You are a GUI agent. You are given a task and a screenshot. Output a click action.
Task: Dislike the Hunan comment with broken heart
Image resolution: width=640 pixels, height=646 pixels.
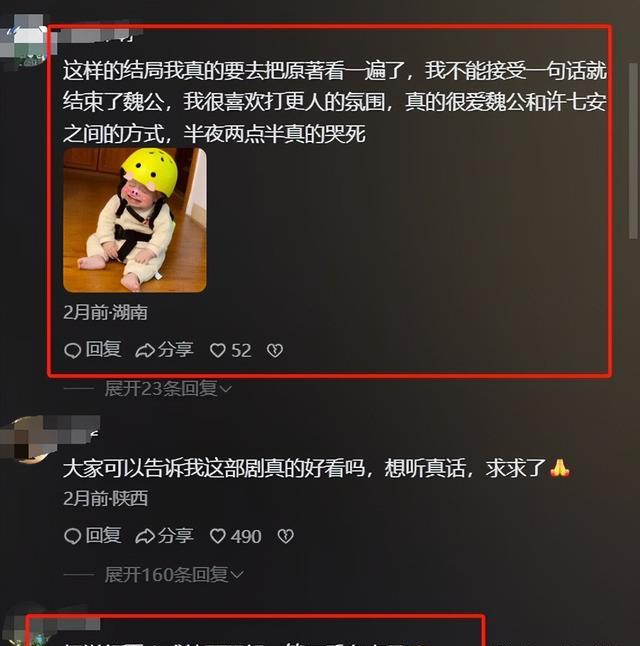coord(275,351)
